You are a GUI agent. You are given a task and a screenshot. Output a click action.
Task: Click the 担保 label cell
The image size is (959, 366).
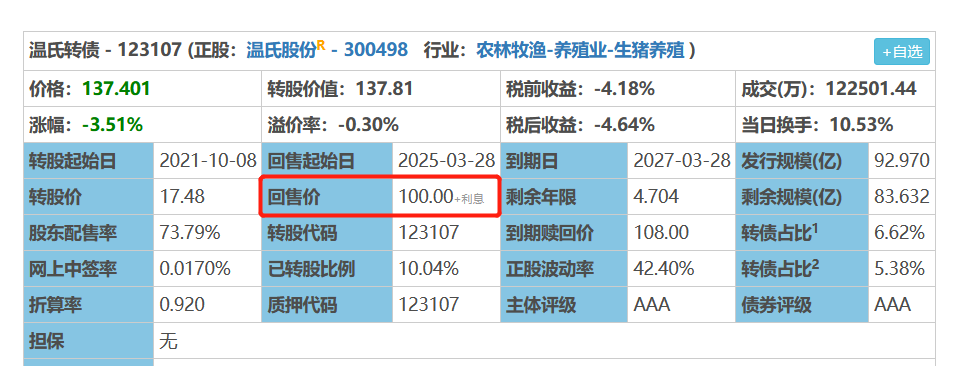89,340
